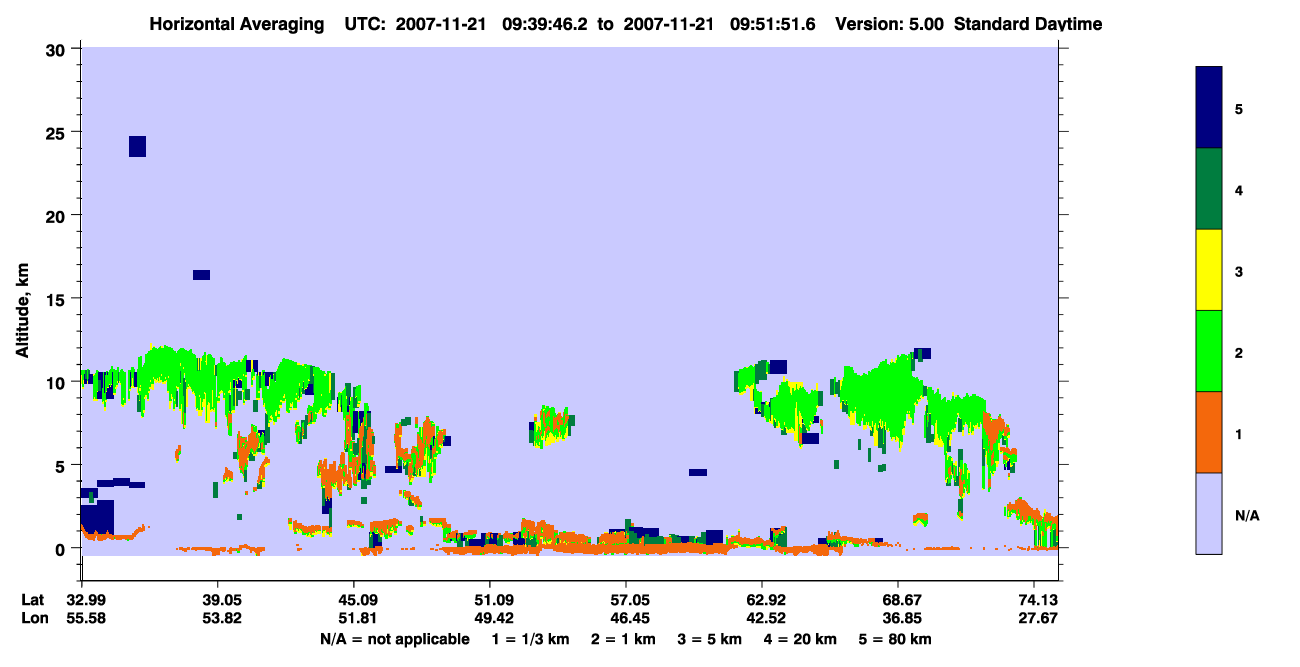Click the orange colorbar segment labeled 1
This screenshot has height=667, width=1300.
point(1209,432)
